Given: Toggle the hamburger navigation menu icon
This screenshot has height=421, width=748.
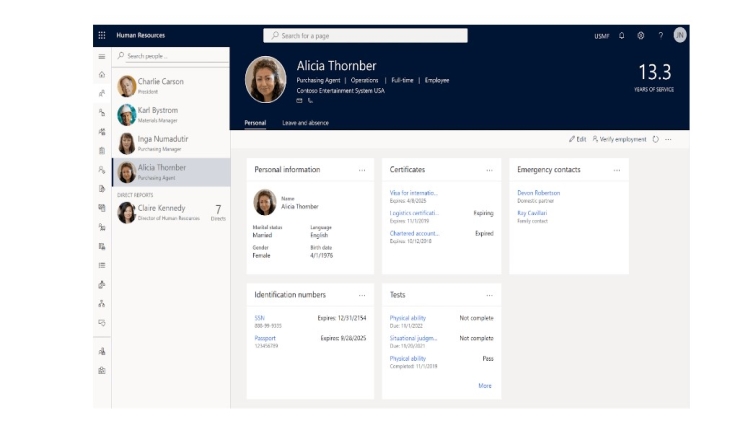Looking at the screenshot, I should tap(101, 57).
